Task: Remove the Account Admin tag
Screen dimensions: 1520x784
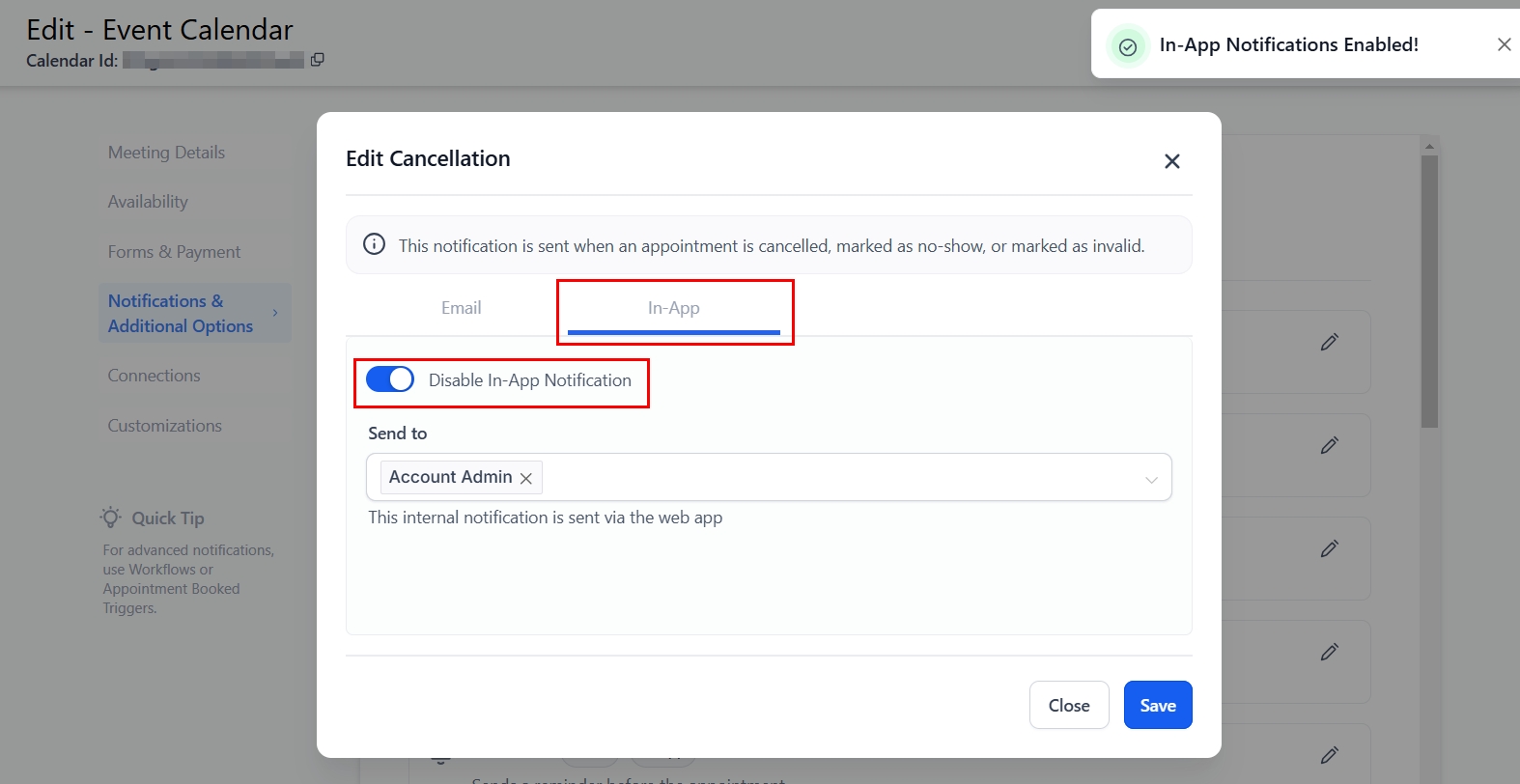Action: click(526, 478)
